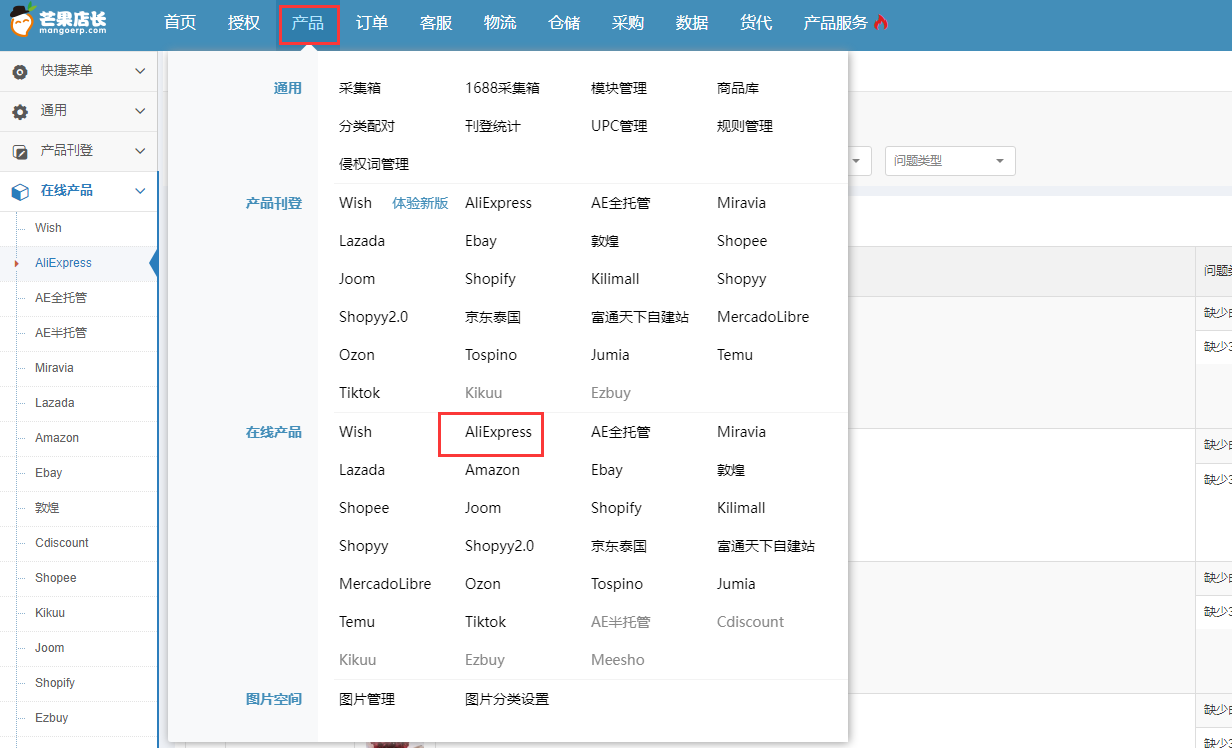Screen dimensions: 1232x748
Task: Open the 物流 top menu
Action: tap(500, 23)
